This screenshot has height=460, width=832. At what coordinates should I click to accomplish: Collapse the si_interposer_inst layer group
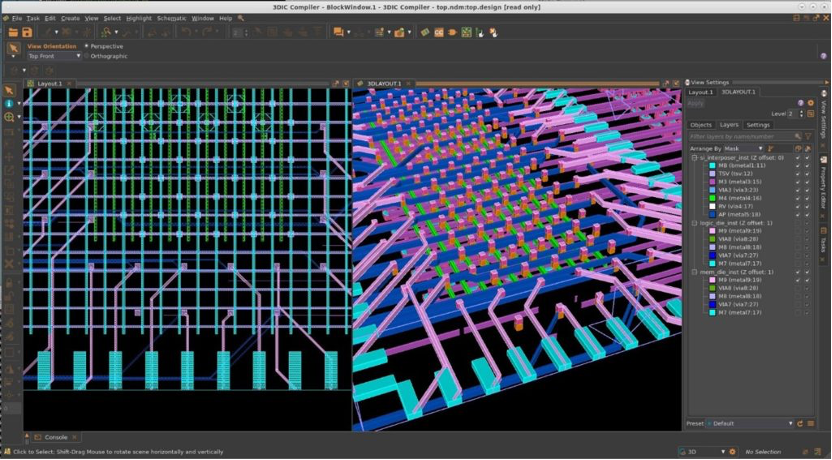[x=694, y=158]
